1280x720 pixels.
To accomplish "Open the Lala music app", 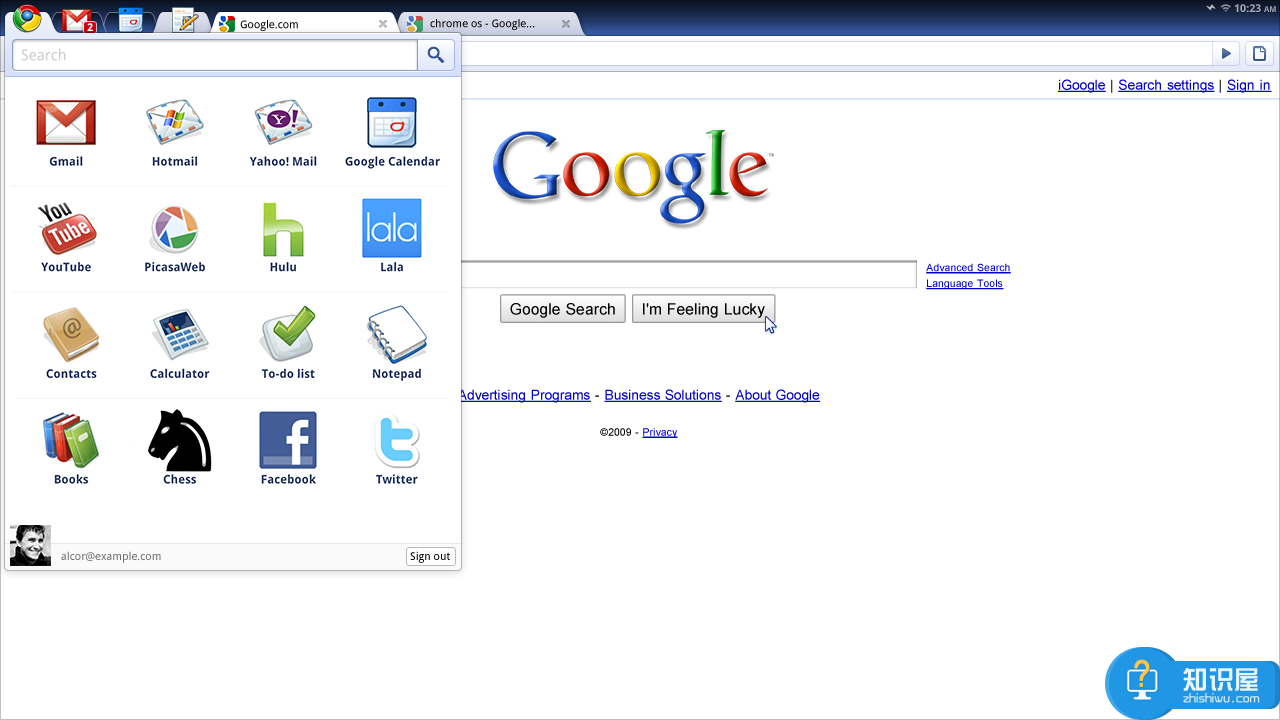I will click(392, 228).
